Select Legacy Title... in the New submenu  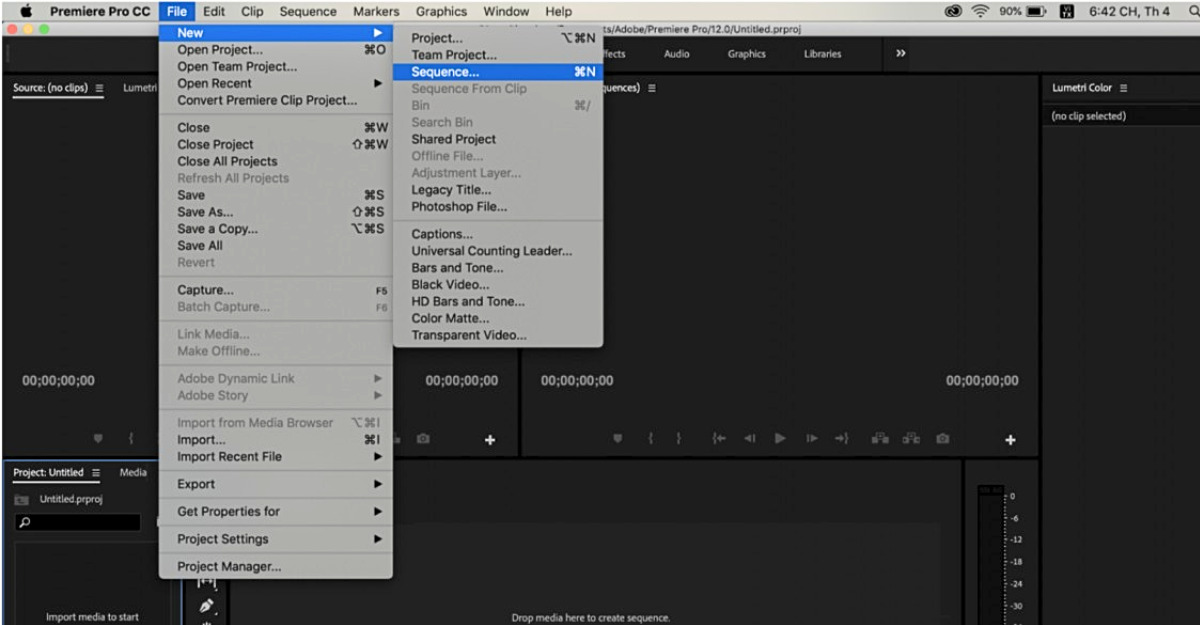point(498,190)
